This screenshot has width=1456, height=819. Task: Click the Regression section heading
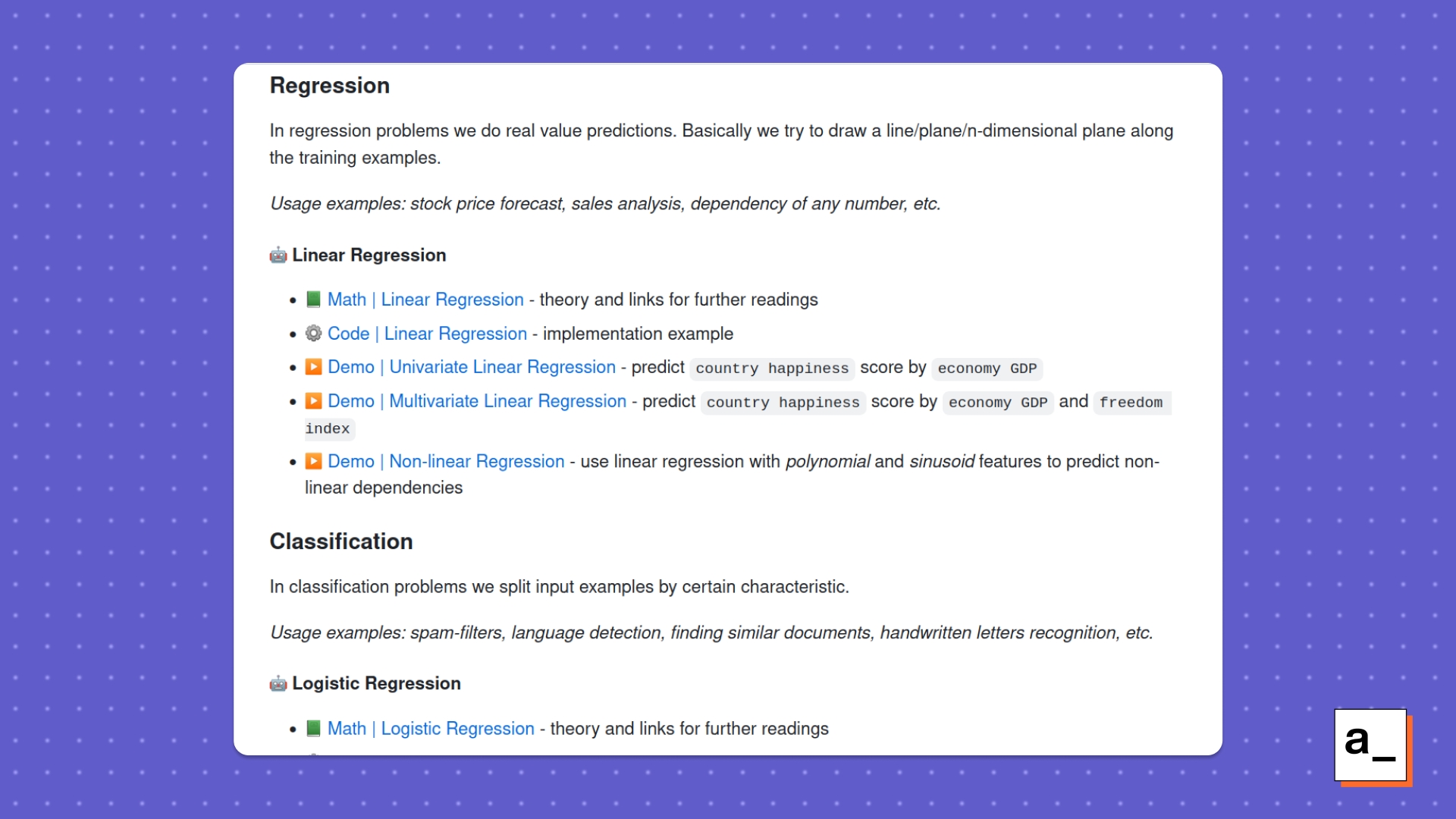(330, 86)
